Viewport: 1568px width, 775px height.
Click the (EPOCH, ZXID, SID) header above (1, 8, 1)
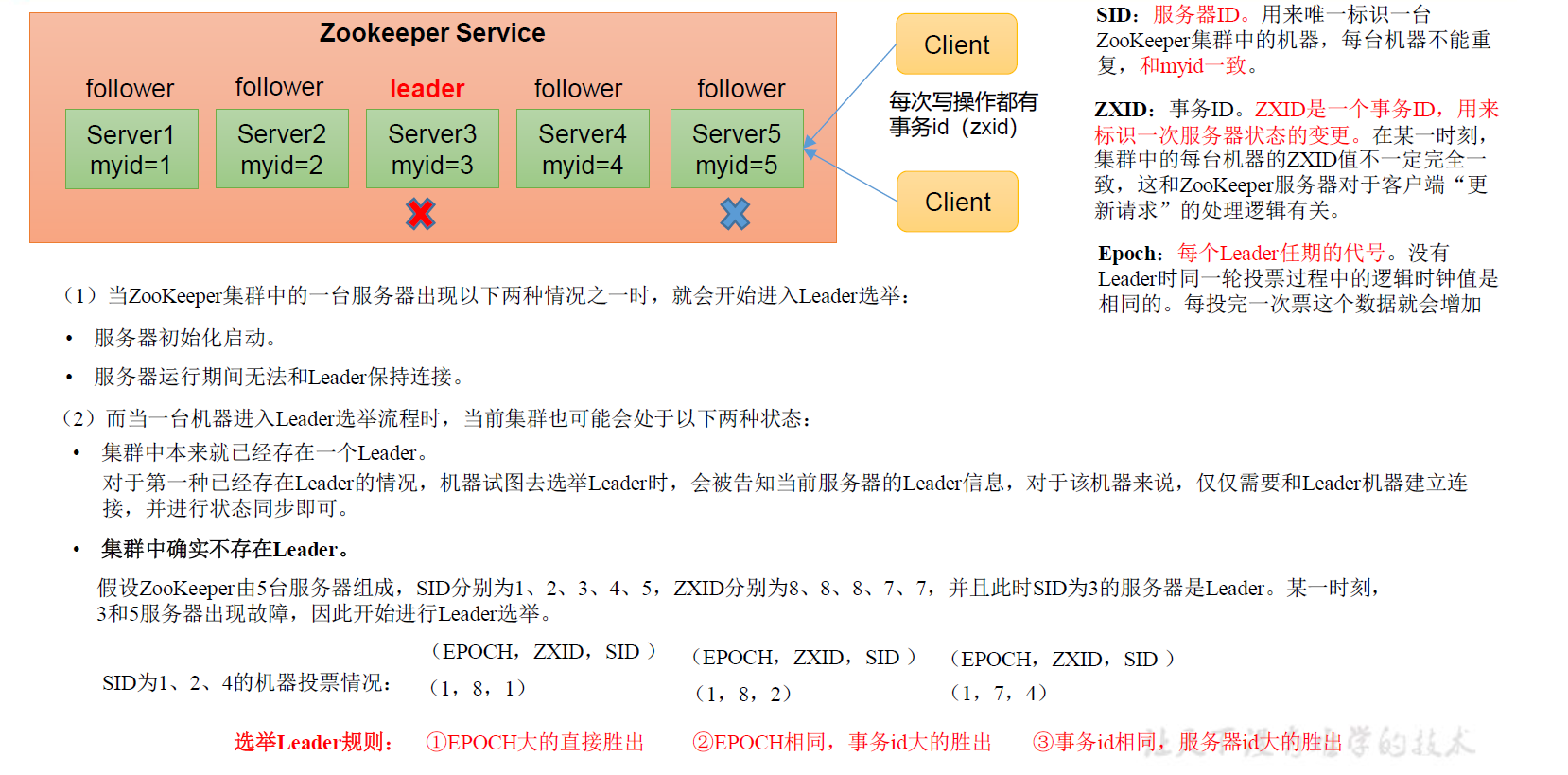(543, 652)
